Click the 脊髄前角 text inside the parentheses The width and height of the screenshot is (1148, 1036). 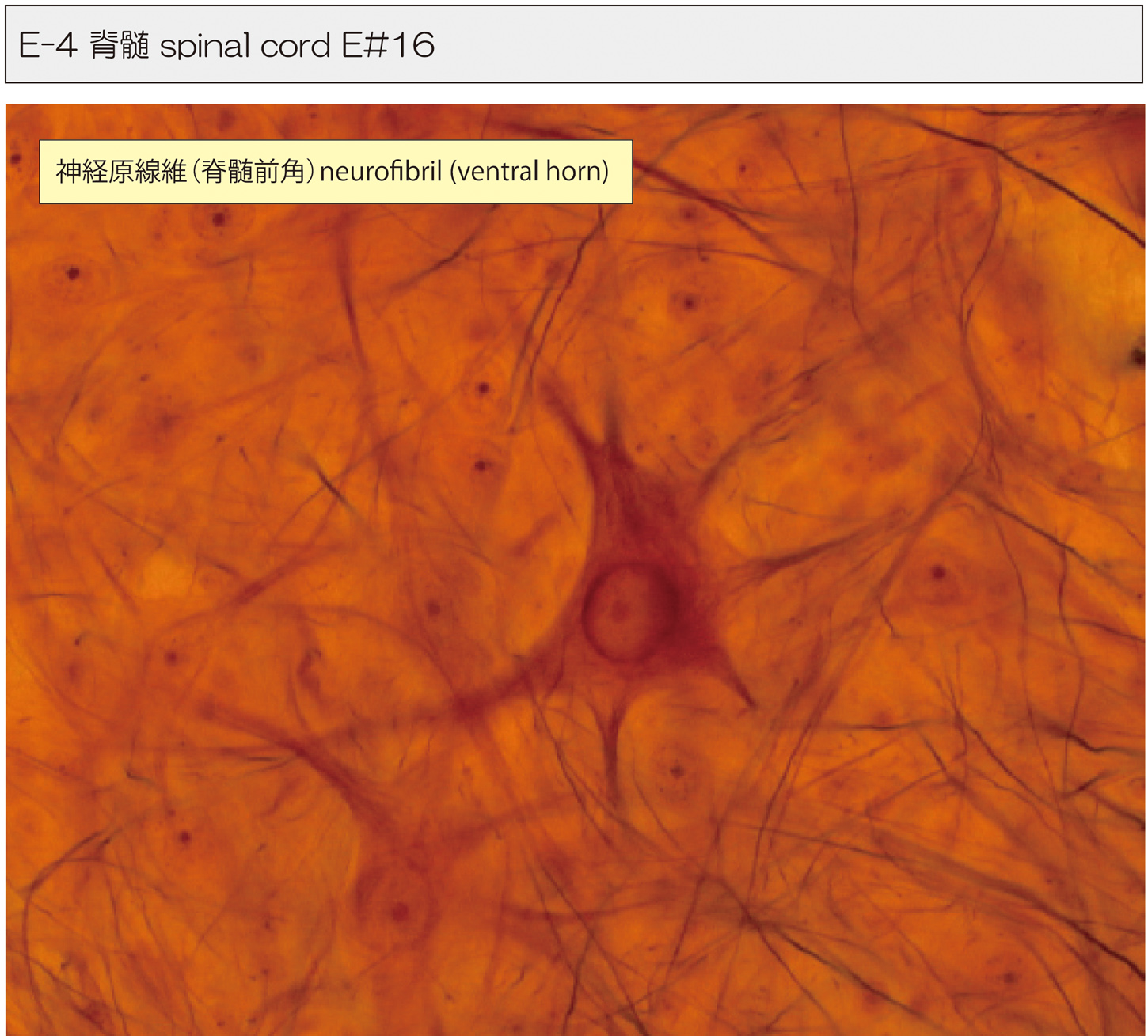[253, 171]
